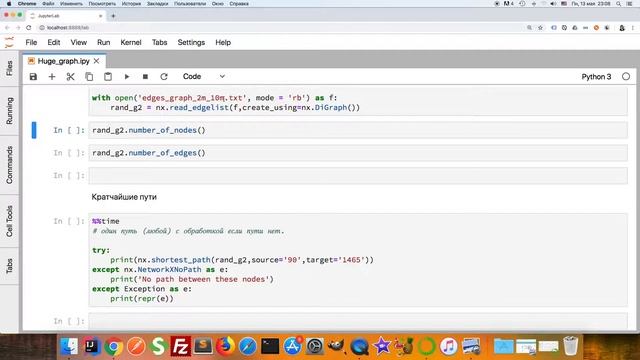This screenshot has width=640, height=360.
Task: Run the selected cell
Action: [x=127, y=77]
